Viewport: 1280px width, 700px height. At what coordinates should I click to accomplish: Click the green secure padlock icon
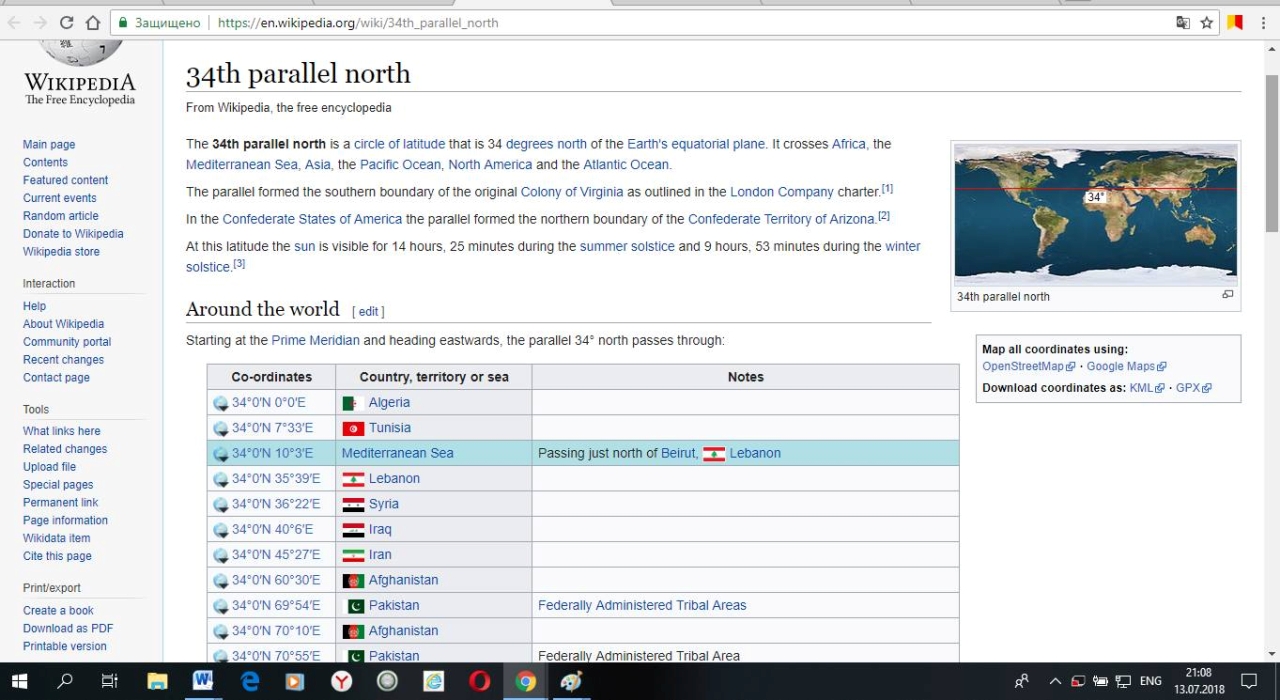click(x=121, y=22)
